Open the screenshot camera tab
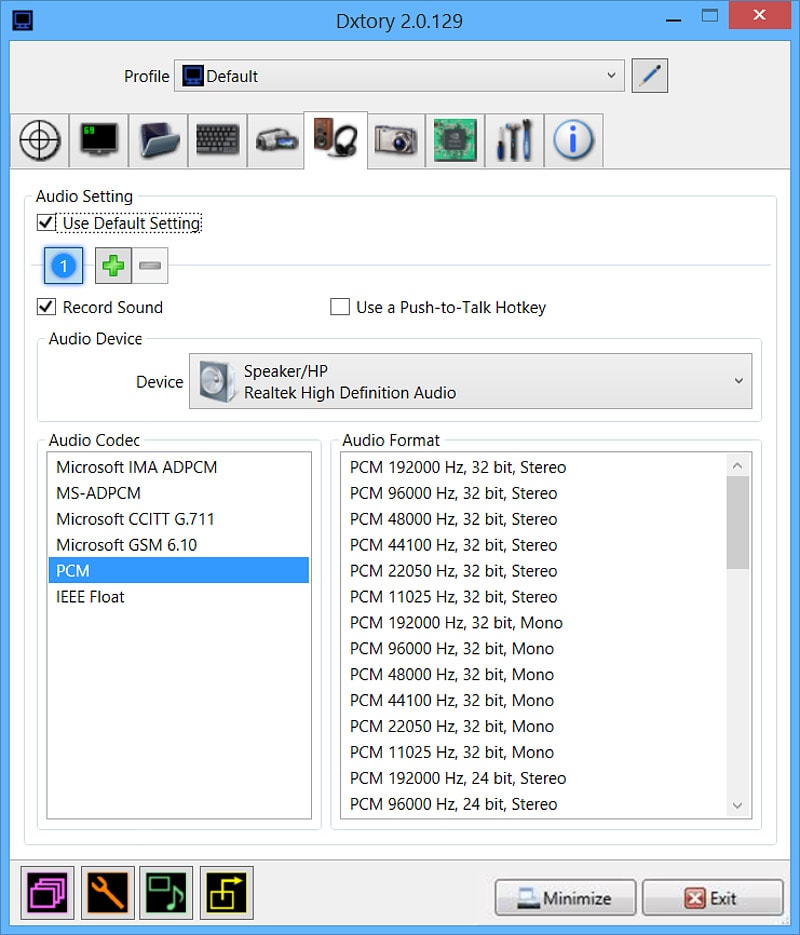 [395, 140]
